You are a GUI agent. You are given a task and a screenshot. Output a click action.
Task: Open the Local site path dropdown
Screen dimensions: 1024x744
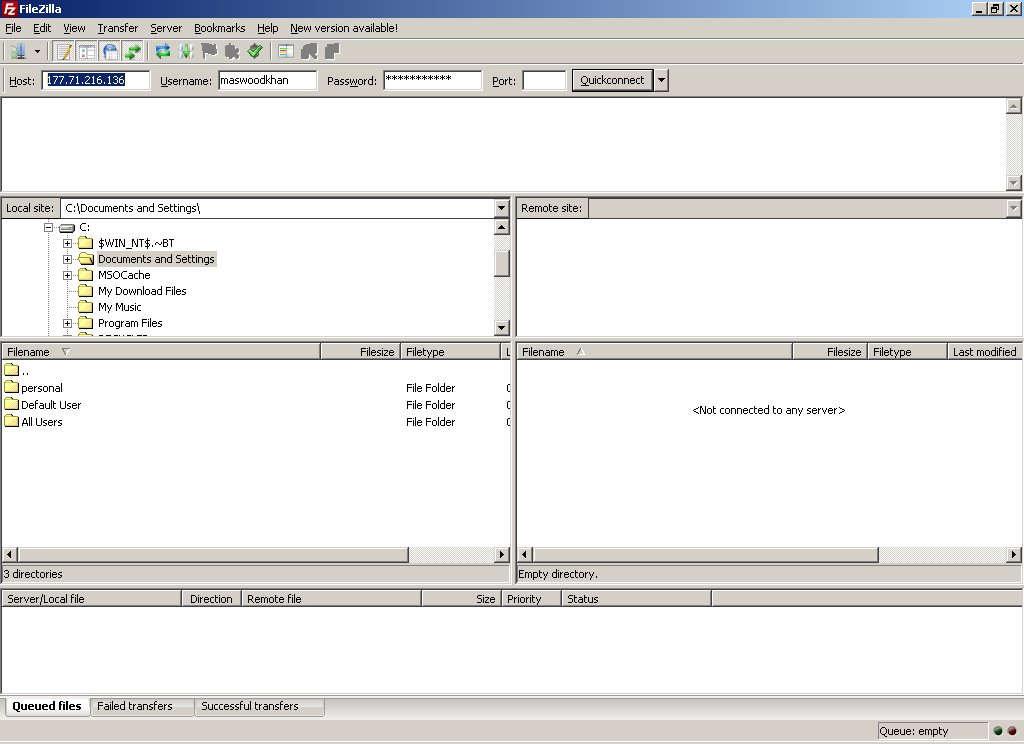(x=501, y=208)
